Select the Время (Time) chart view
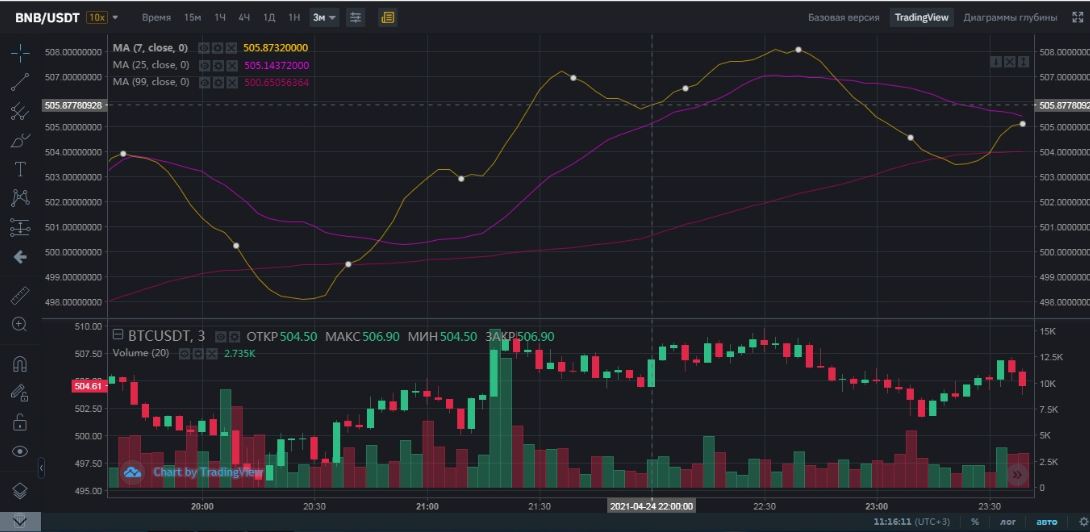Viewport: 1090px width, 532px height. (156, 17)
